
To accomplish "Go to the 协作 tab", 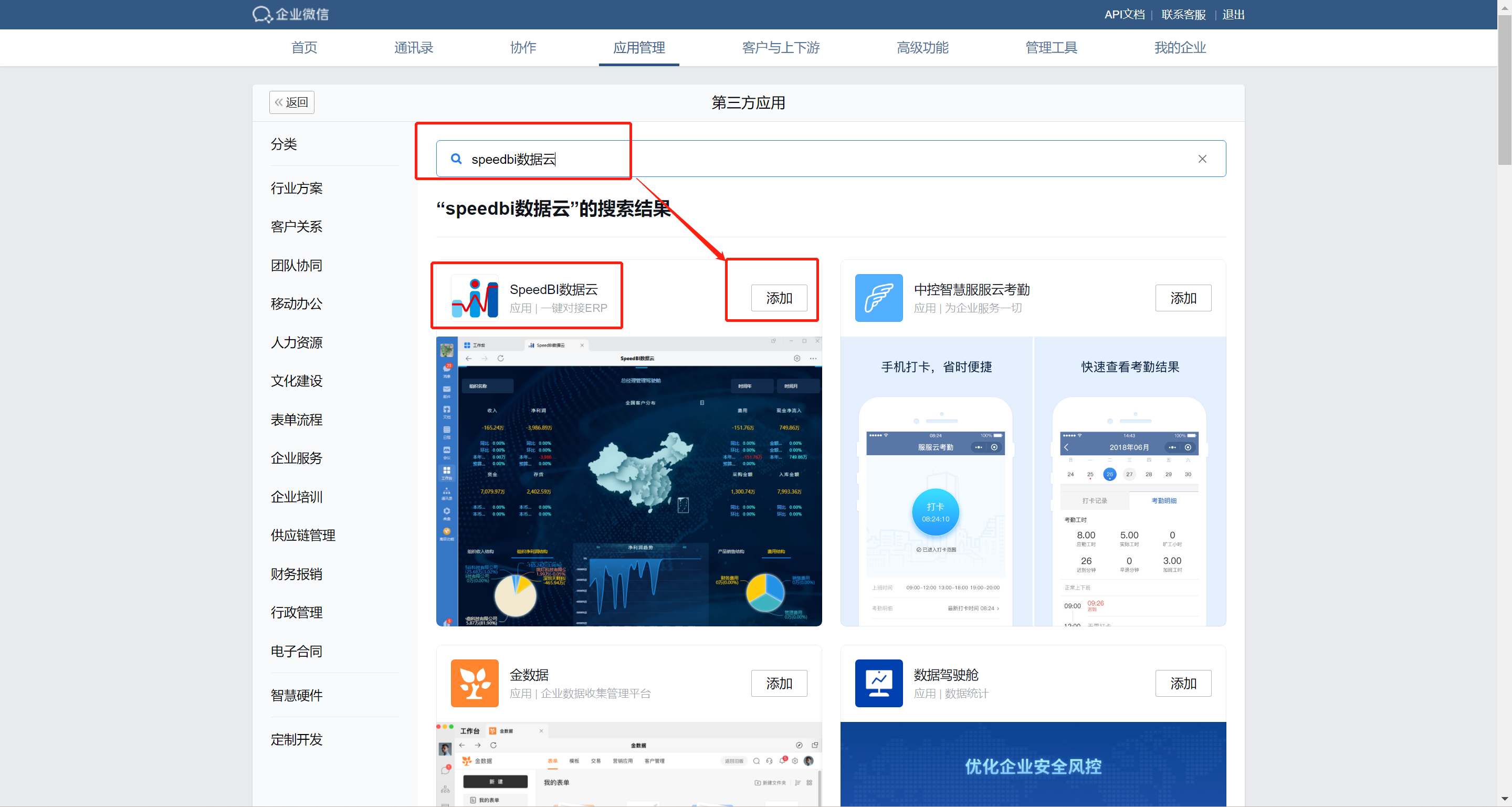I will (x=523, y=48).
